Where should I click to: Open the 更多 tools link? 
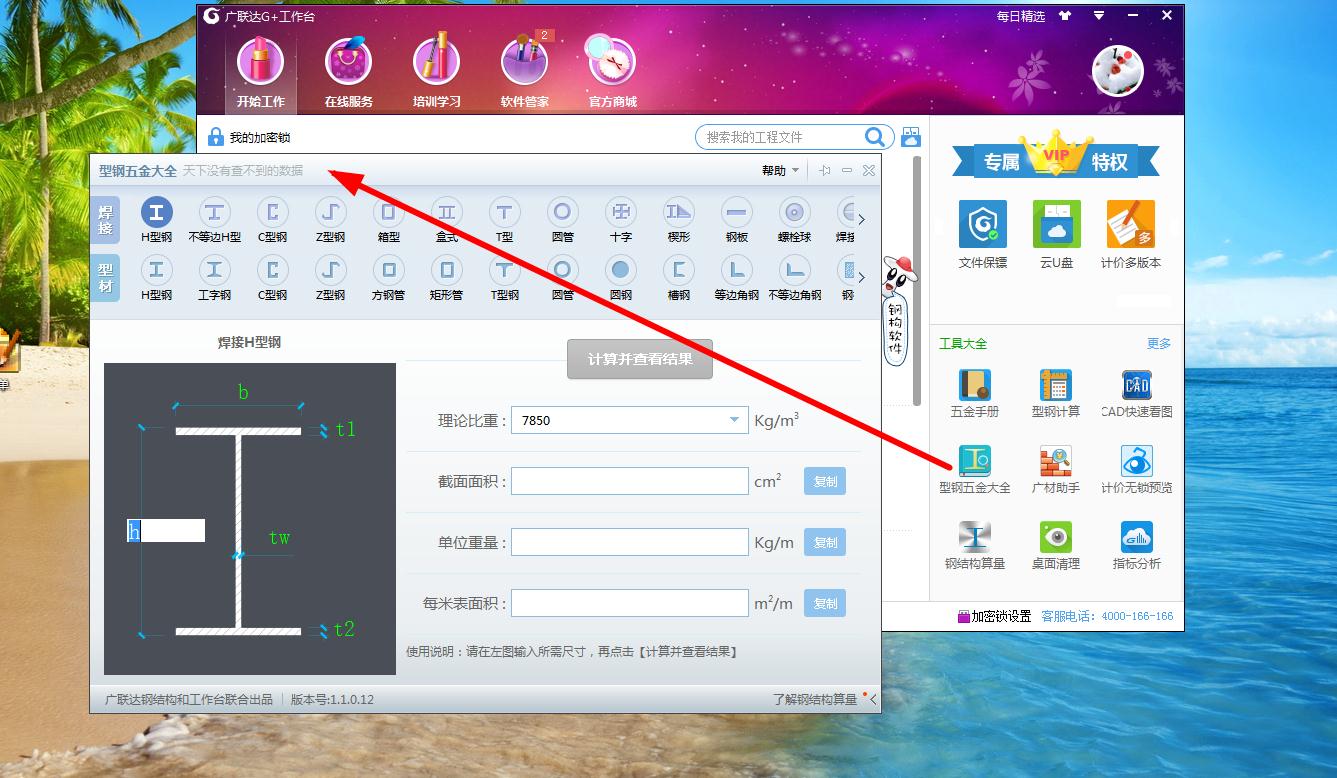tap(1159, 343)
